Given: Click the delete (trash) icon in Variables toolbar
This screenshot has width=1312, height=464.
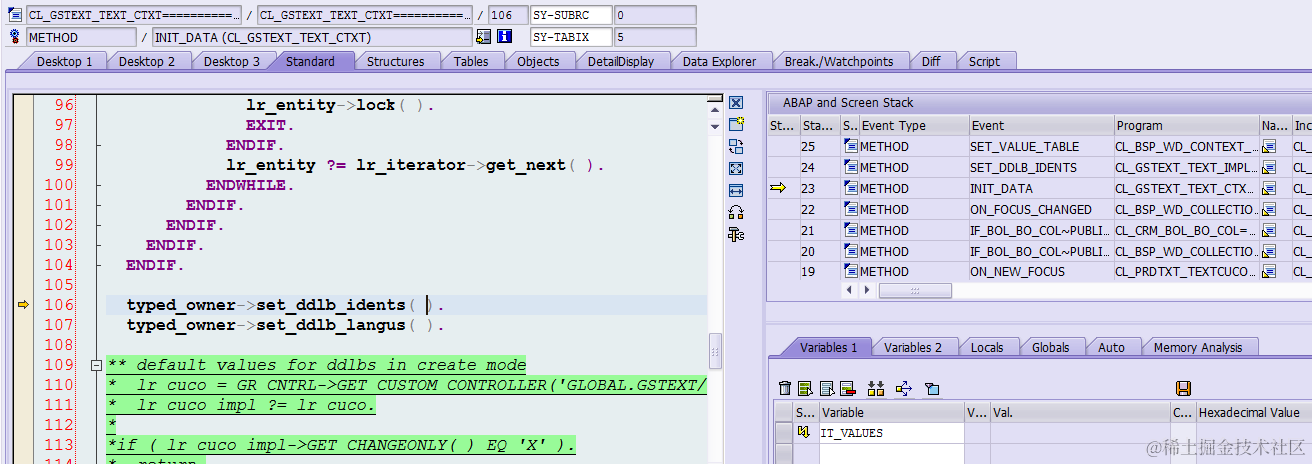Looking at the screenshot, I should pos(785,388).
